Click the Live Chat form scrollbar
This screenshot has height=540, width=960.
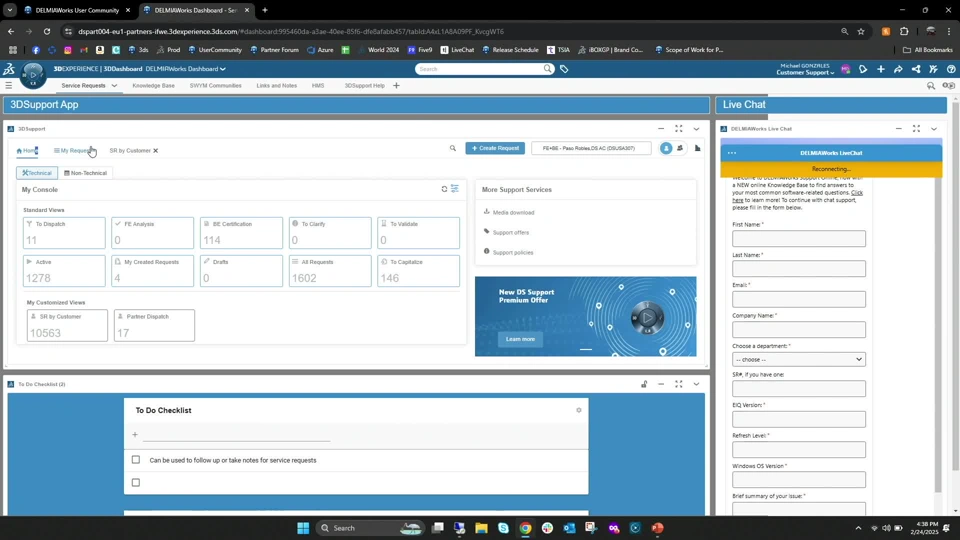[938, 337]
